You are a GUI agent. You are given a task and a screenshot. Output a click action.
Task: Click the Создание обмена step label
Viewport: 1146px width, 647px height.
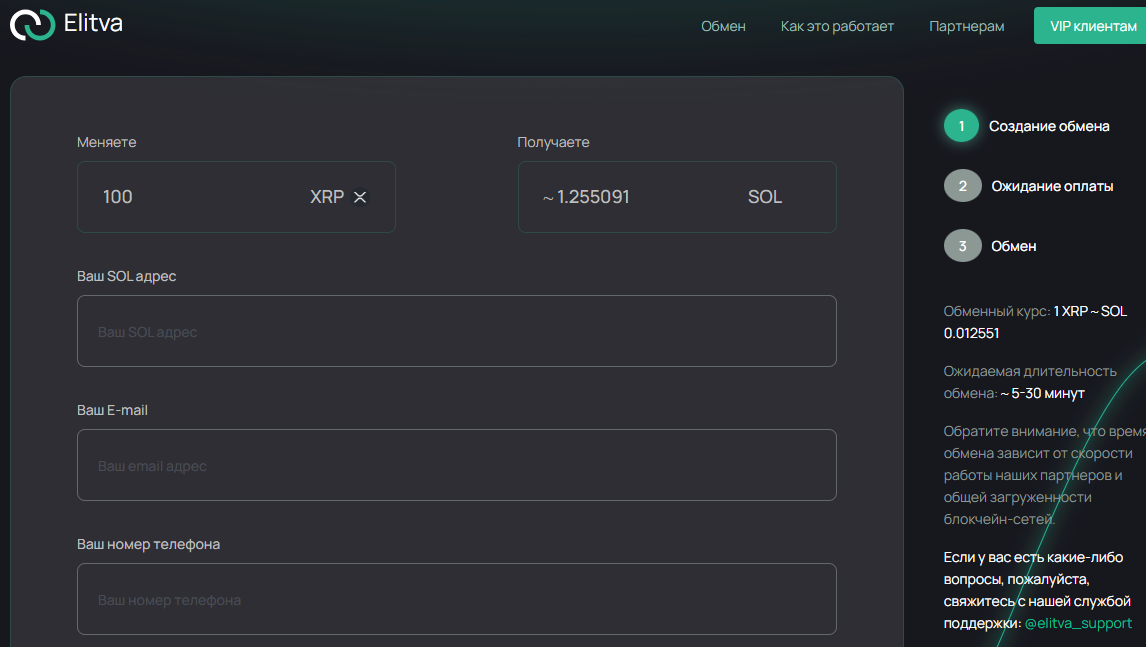click(1049, 126)
